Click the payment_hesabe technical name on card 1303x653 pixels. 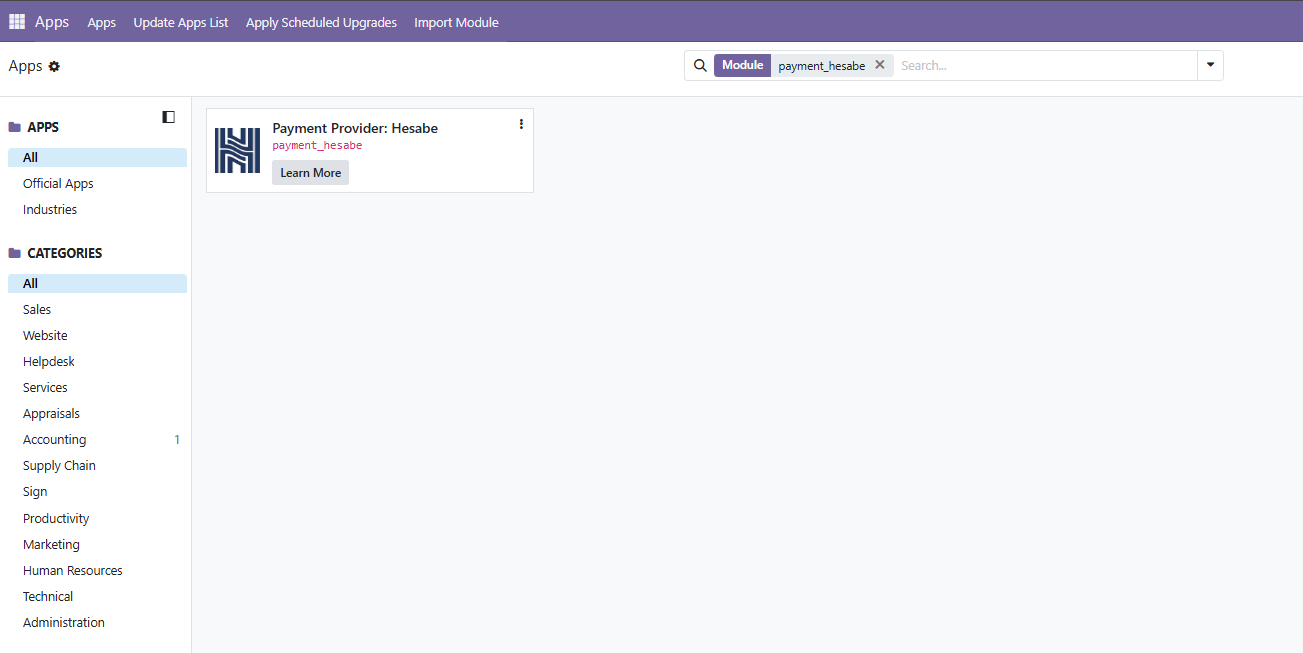317,146
